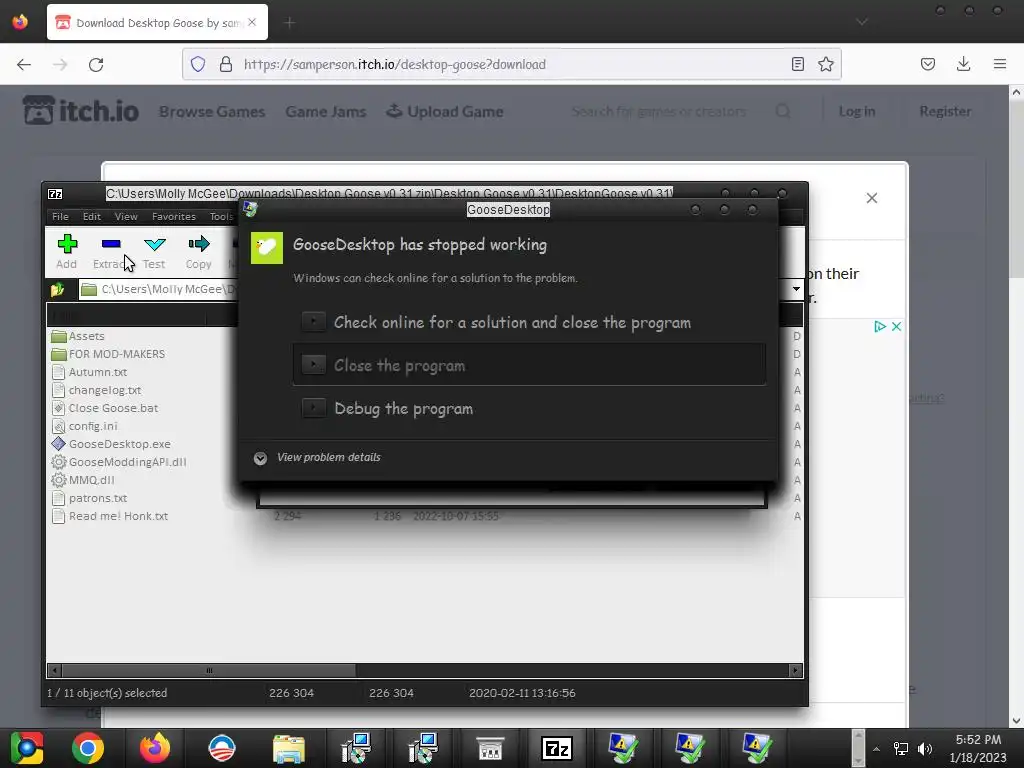Open the File menu in 7-Zip

coord(60,216)
